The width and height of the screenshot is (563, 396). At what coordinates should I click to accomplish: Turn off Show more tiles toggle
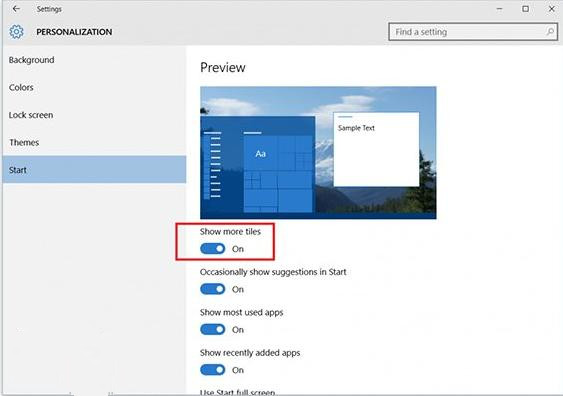pos(213,248)
